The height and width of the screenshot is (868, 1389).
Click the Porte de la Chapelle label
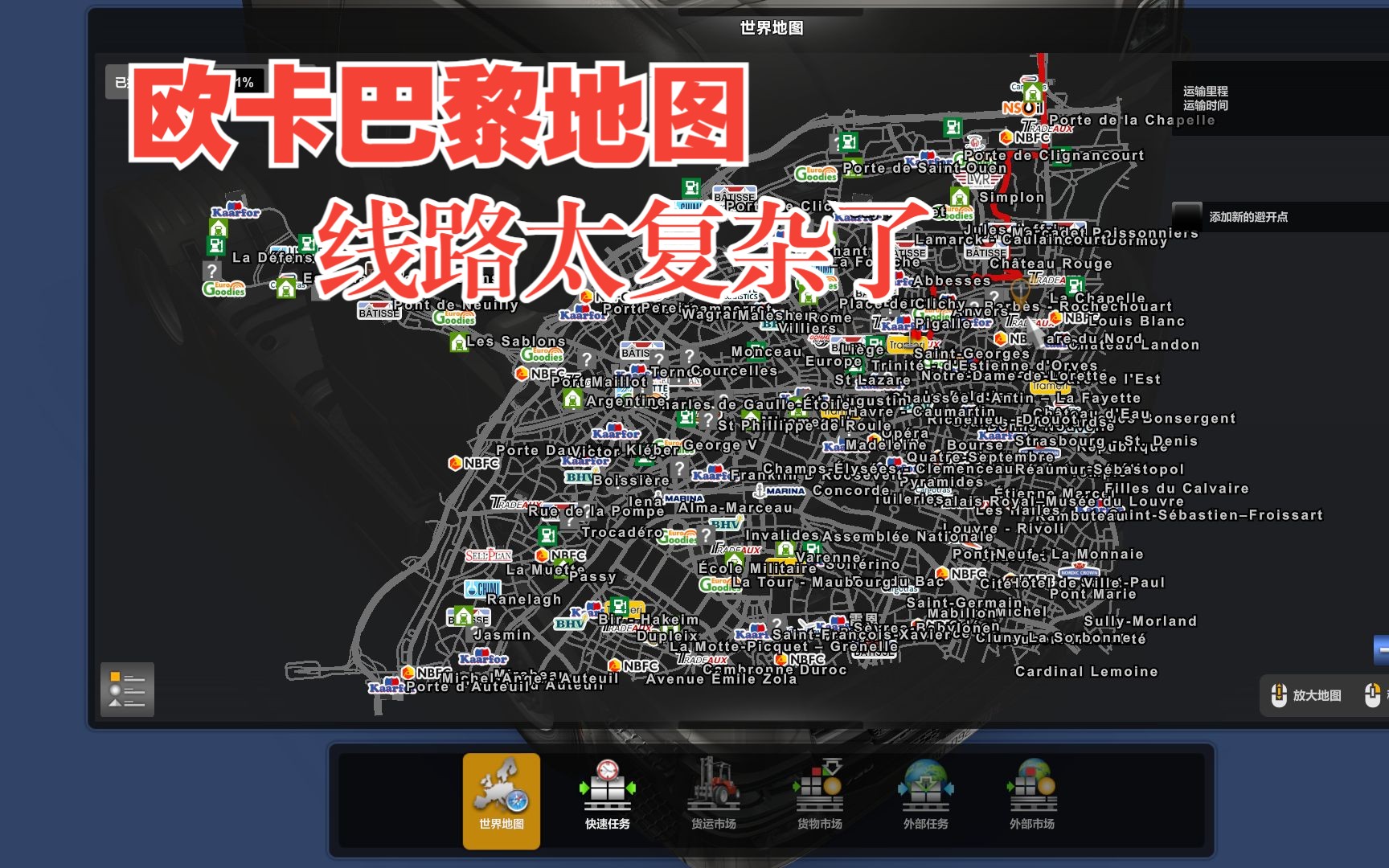tap(1132, 120)
